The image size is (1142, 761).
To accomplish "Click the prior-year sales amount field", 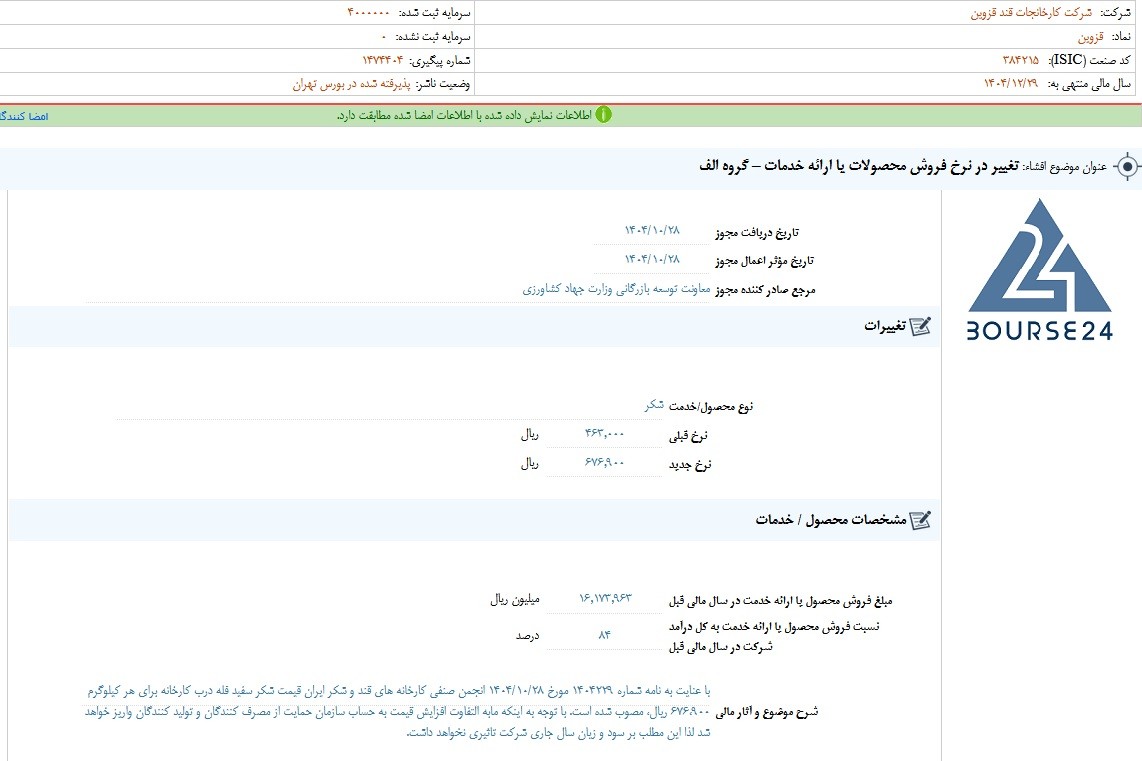I will click(605, 599).
